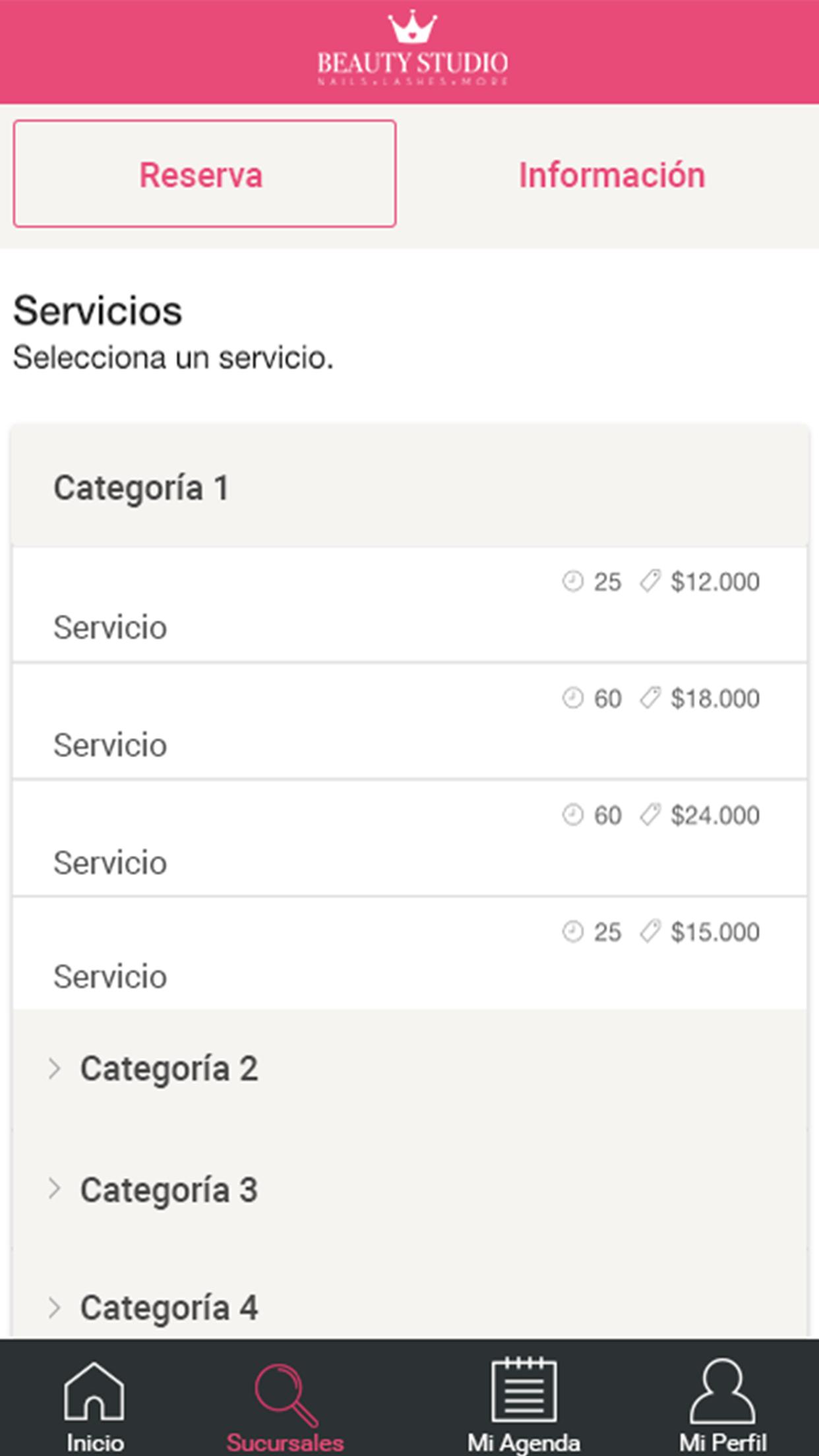Open Mi Agenda notepad icon

coord(524,1390)
